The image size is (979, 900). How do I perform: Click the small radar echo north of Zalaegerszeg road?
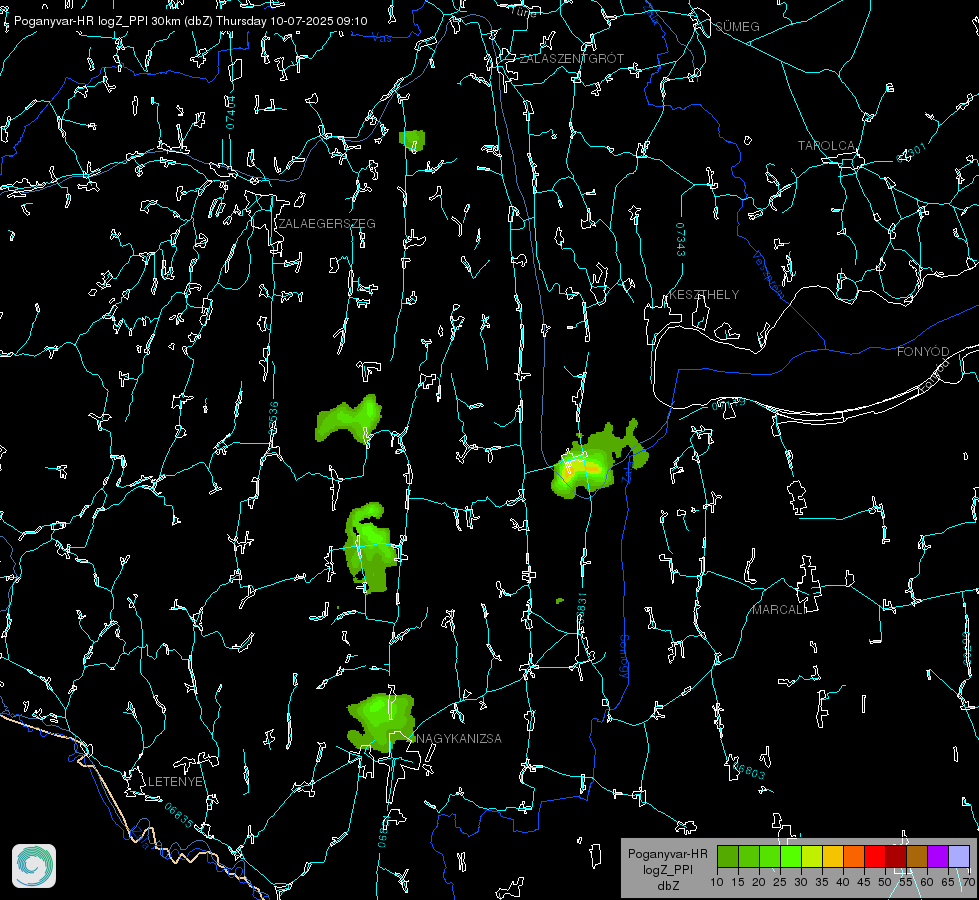coord(412,140)
